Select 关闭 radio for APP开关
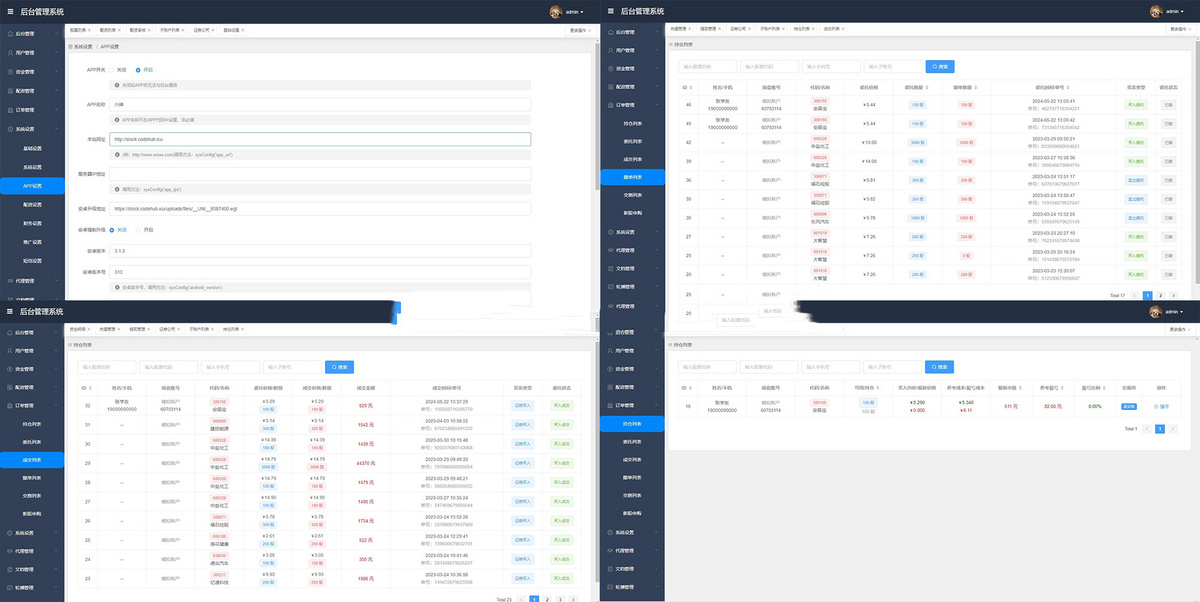 (112, 70)
